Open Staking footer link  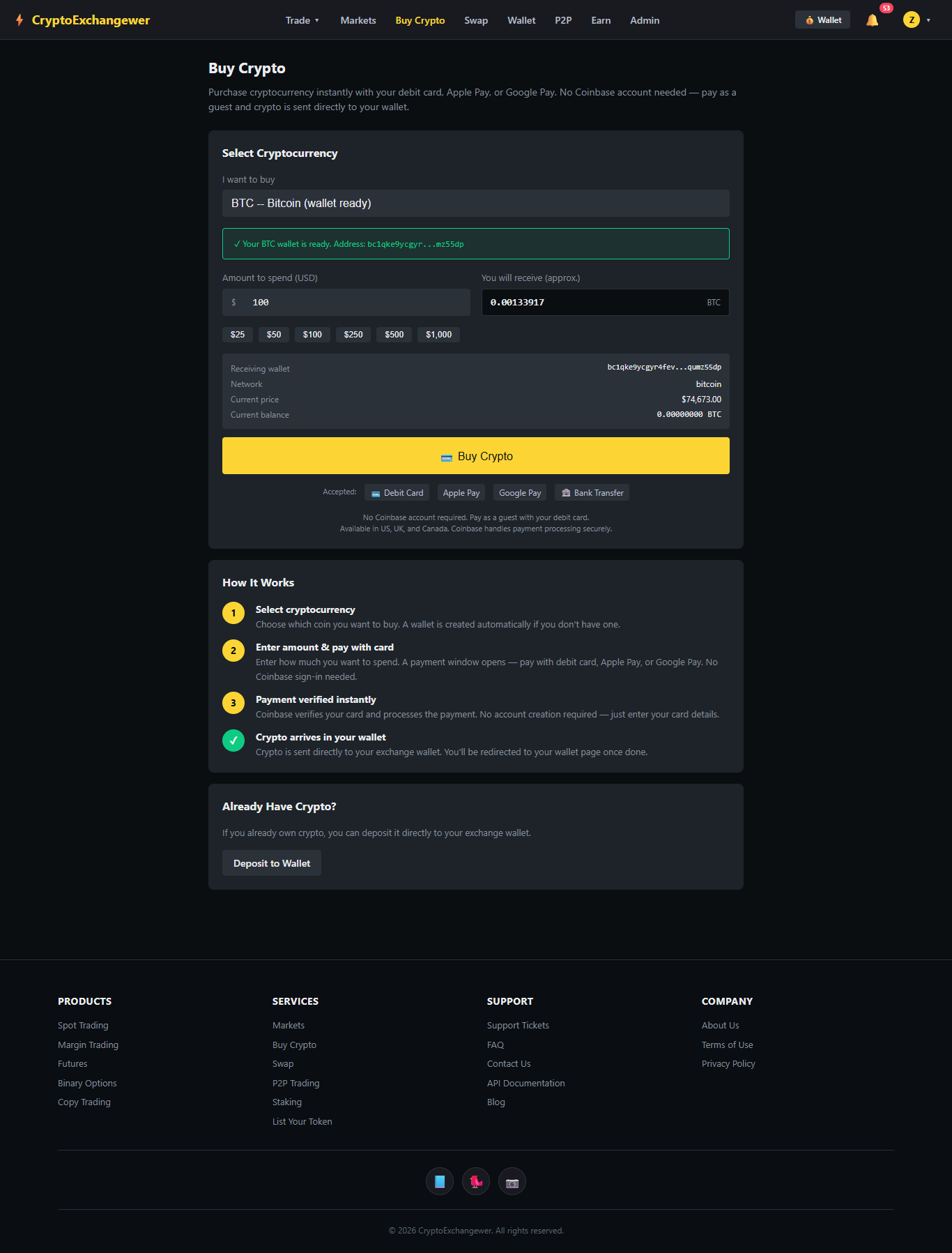[287, 1102]
